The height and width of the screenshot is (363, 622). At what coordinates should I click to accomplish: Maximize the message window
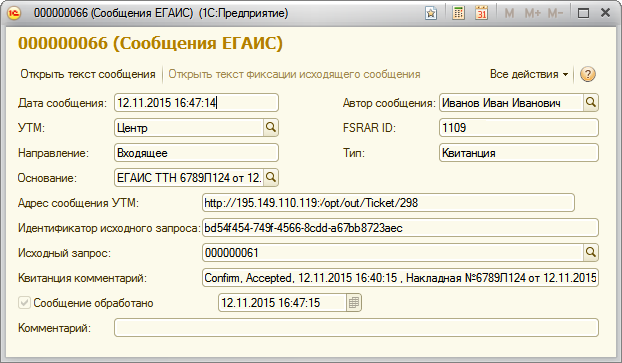(583, 13)
